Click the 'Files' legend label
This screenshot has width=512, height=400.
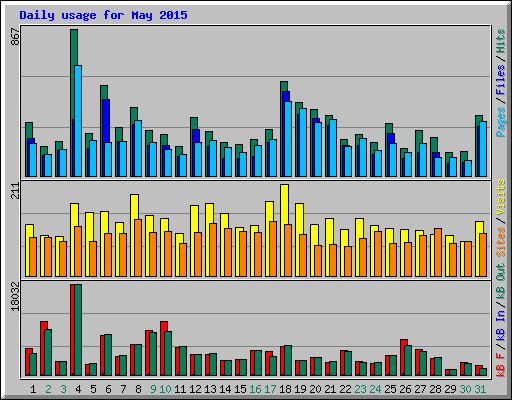[x=501, y=80]
